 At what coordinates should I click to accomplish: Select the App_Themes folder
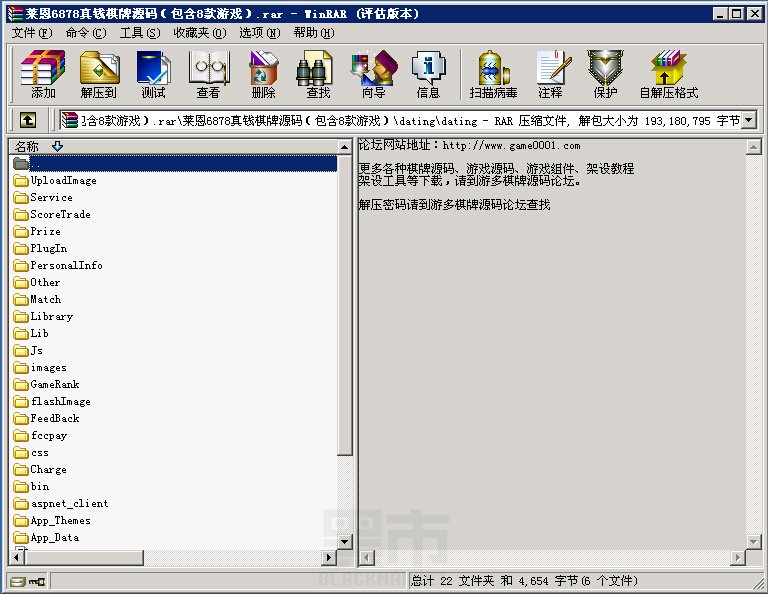click(52, 520)
